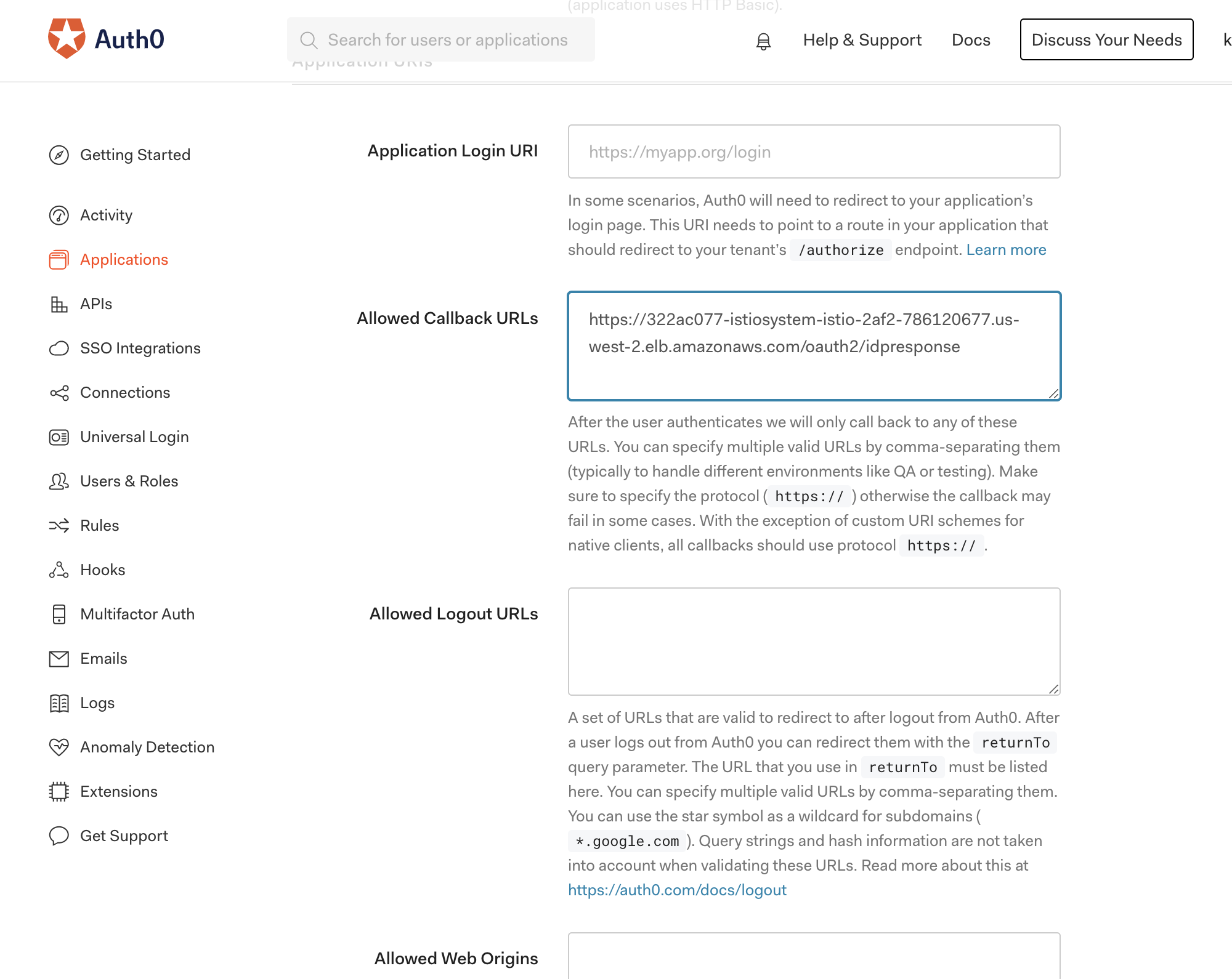
Task: Expand the Extensions sidebar item
Action: tap(118, 791)
